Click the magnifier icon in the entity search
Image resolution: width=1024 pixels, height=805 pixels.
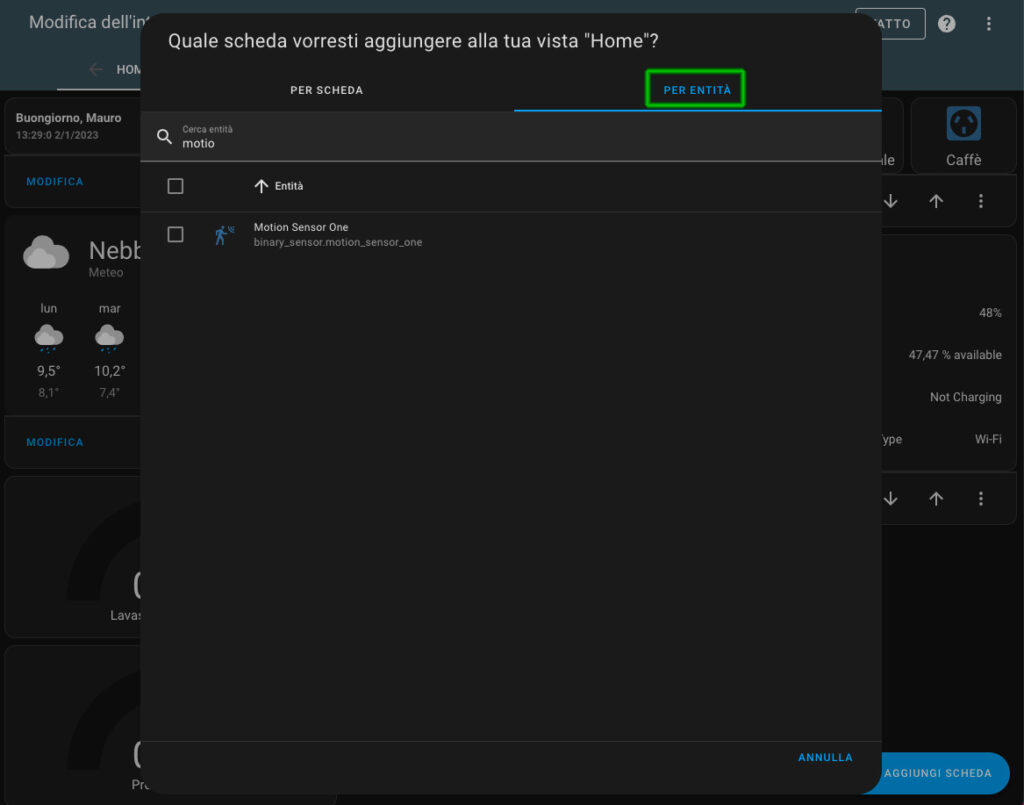[165, 136]
